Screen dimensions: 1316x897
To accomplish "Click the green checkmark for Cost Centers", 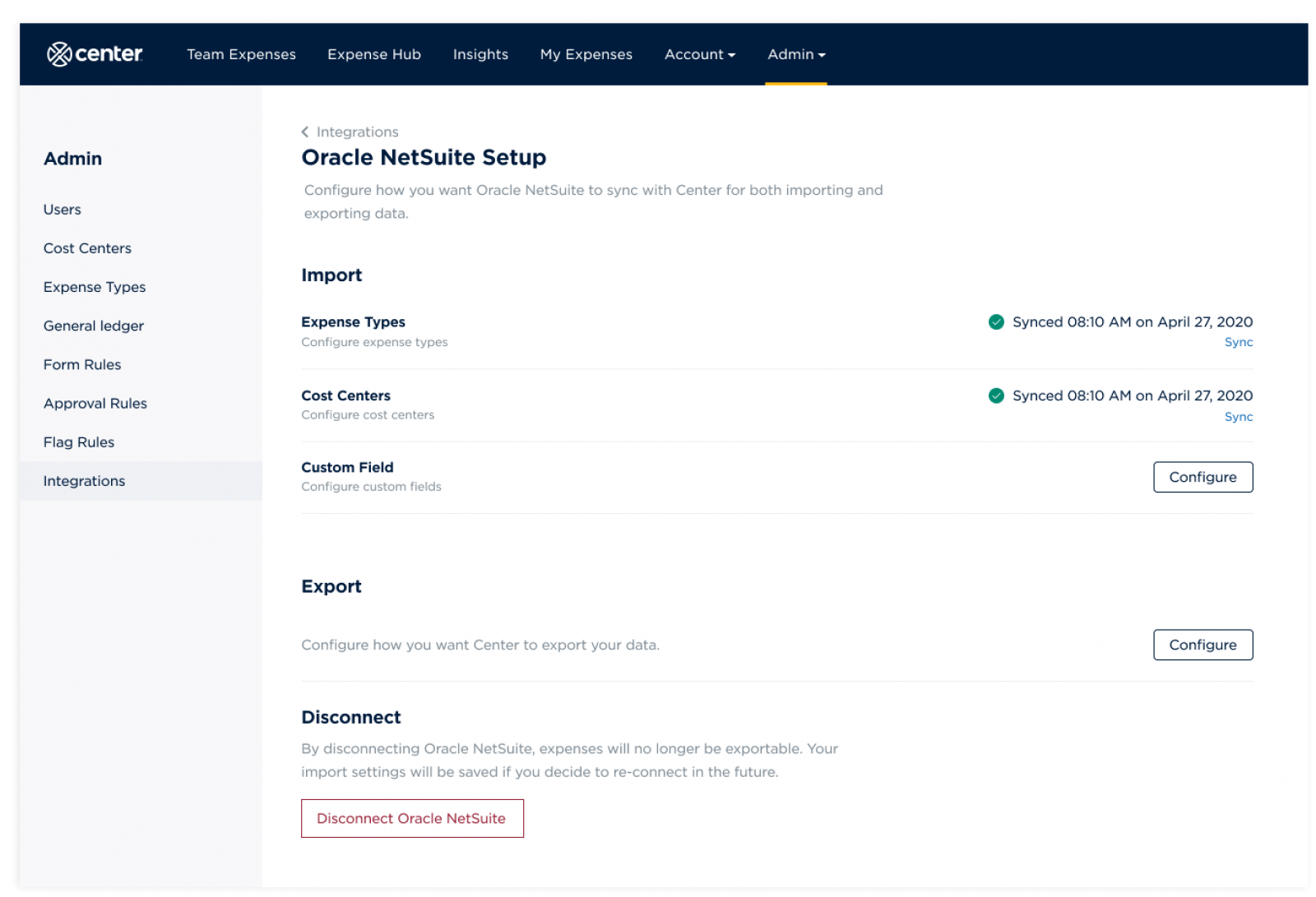I will pyautogui.click(x=996, y=395).
